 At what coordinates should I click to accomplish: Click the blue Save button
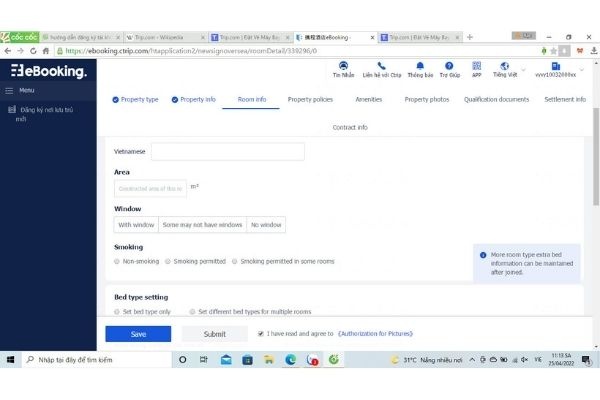coord(138,334)
